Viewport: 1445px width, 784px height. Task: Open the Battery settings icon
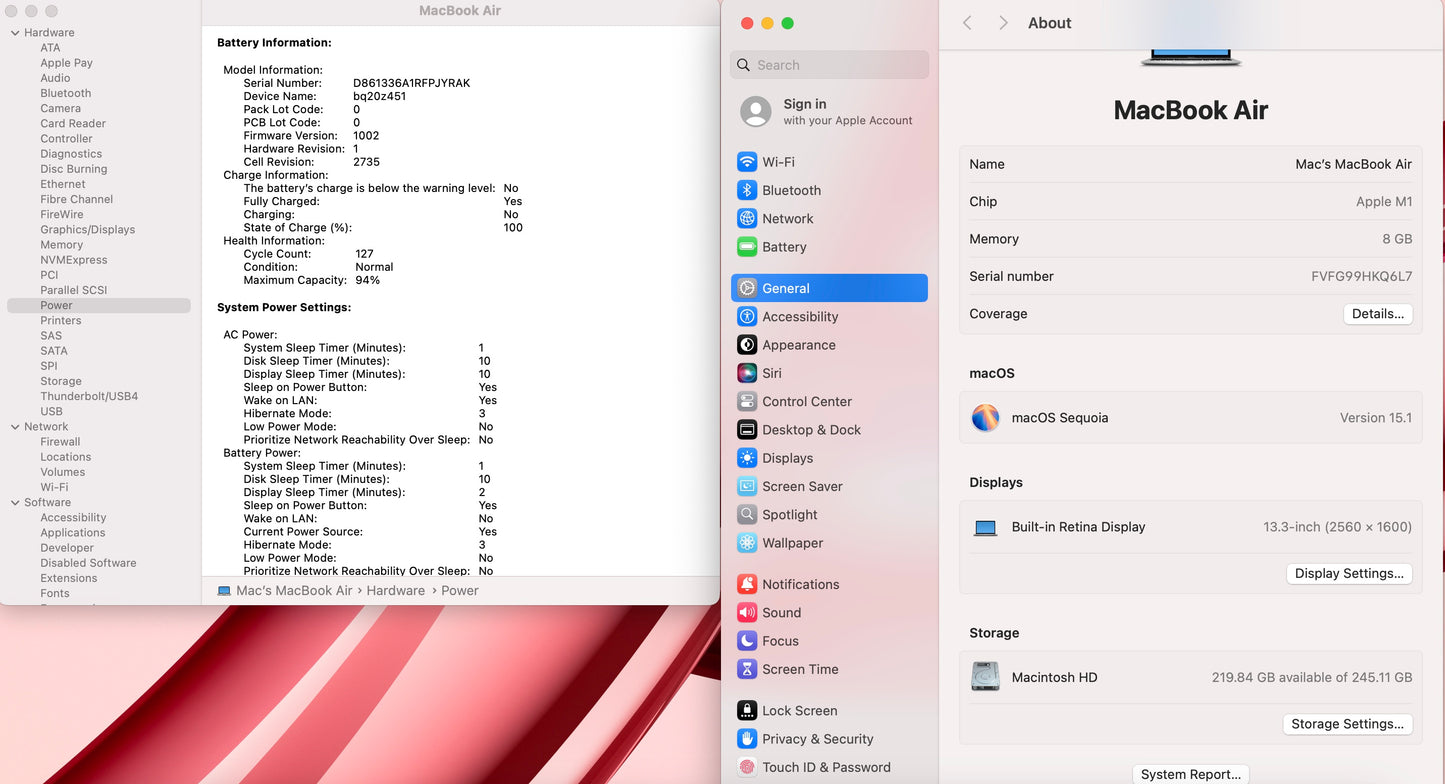coord(746,247)
